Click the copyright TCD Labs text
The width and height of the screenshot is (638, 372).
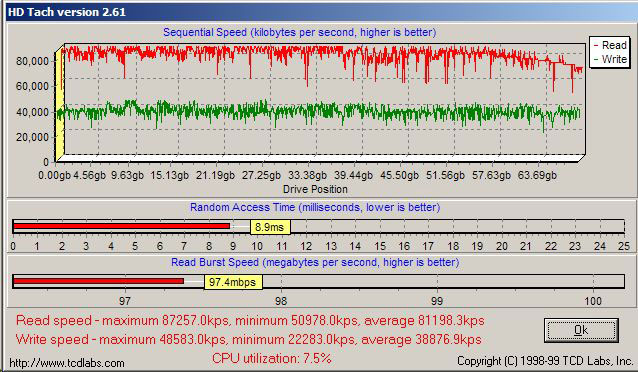point(545,361)
